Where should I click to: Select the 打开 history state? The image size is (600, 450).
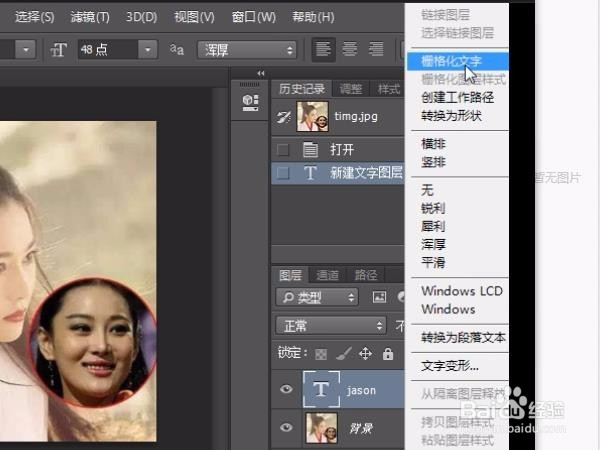tap(338, 150)
